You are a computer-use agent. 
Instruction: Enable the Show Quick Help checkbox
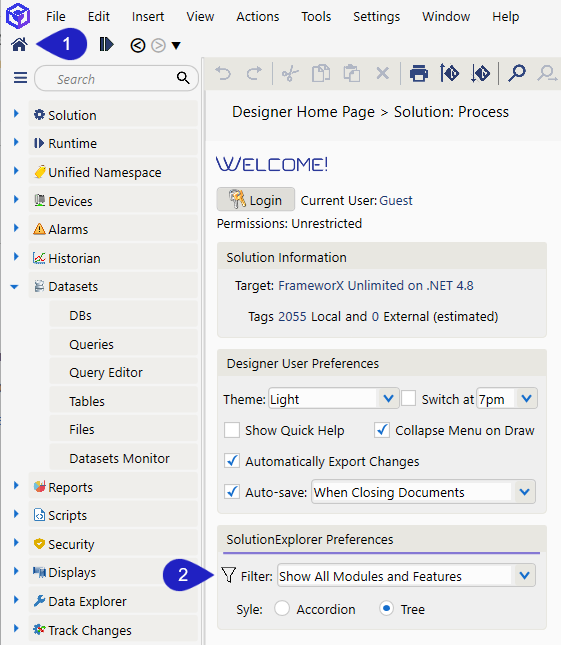(232, 430)
